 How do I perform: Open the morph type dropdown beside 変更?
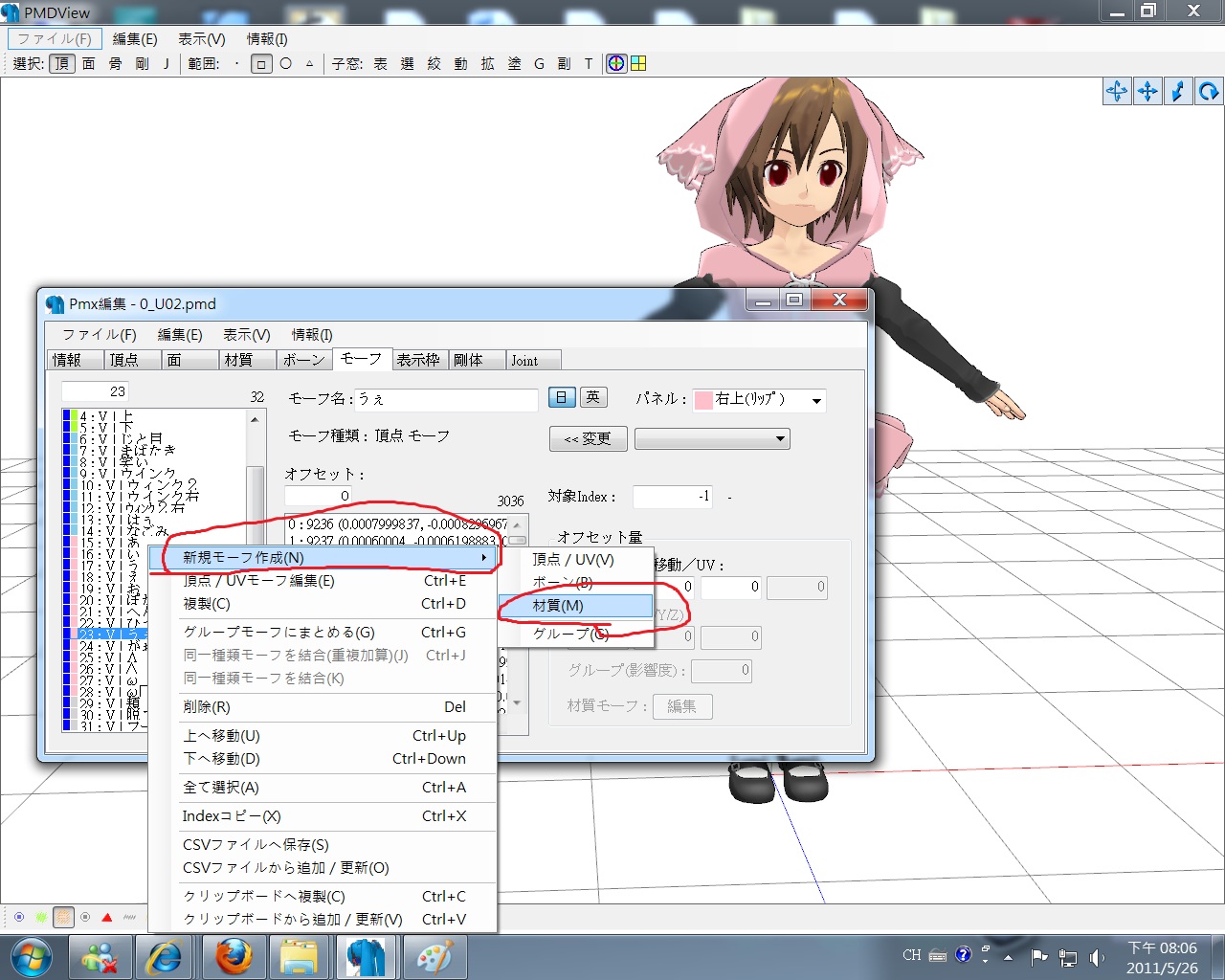click(x=712, y=438)
